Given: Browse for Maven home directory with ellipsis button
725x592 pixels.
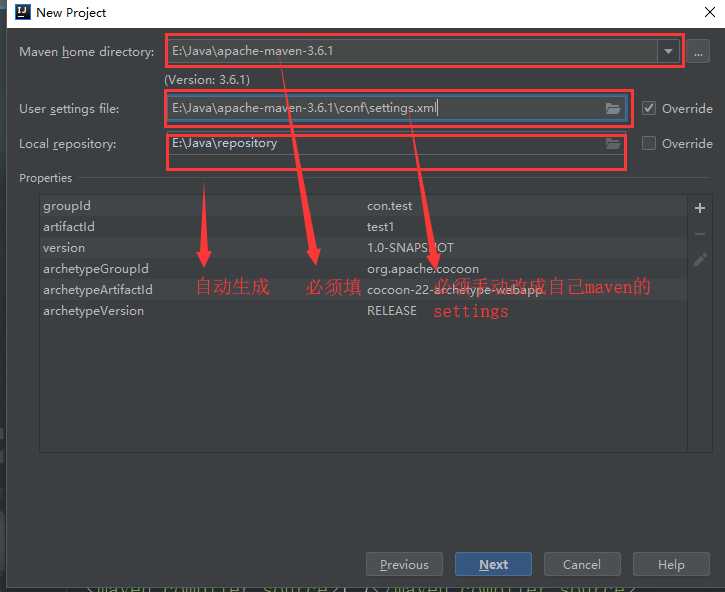Looking at the screenshot, I should 698,51.
